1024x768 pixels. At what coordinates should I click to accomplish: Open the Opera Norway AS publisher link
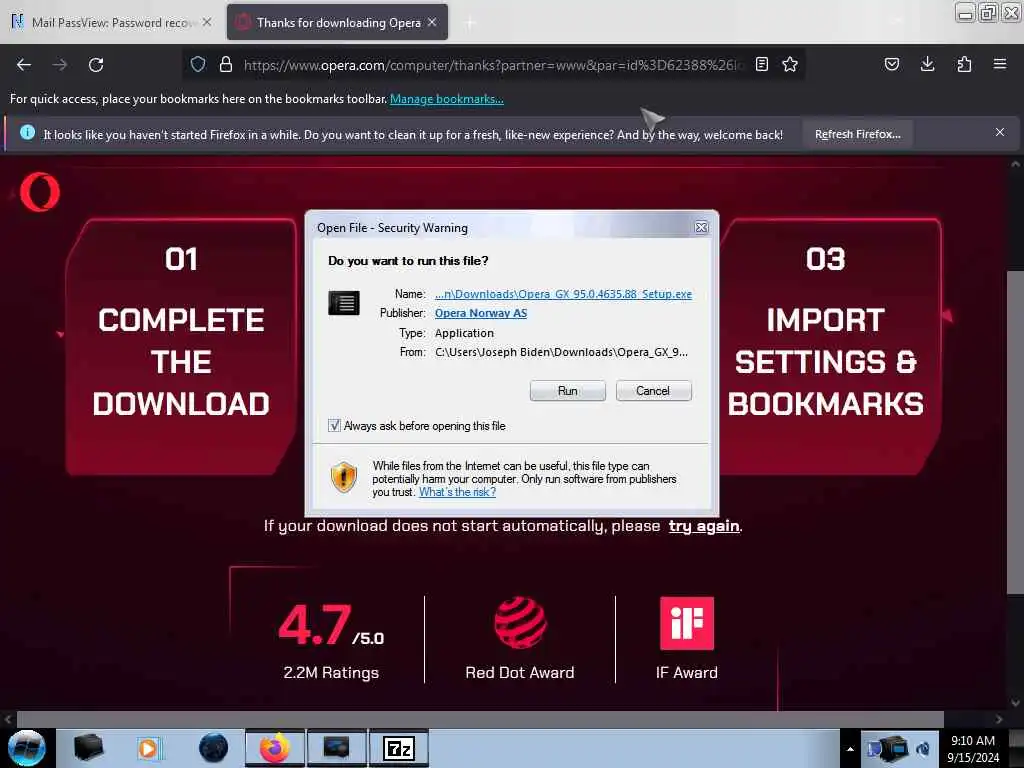(x=481, y=313)
